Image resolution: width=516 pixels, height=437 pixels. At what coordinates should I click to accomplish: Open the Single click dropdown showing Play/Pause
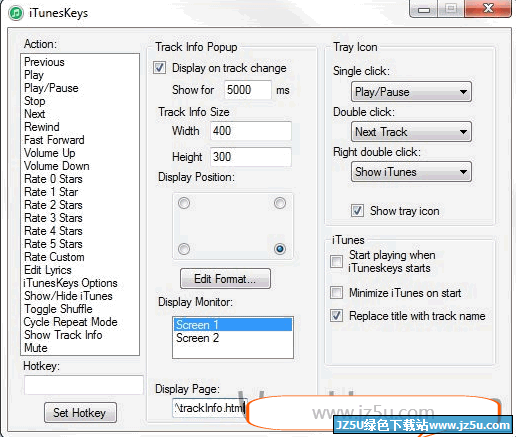(411, 92)
